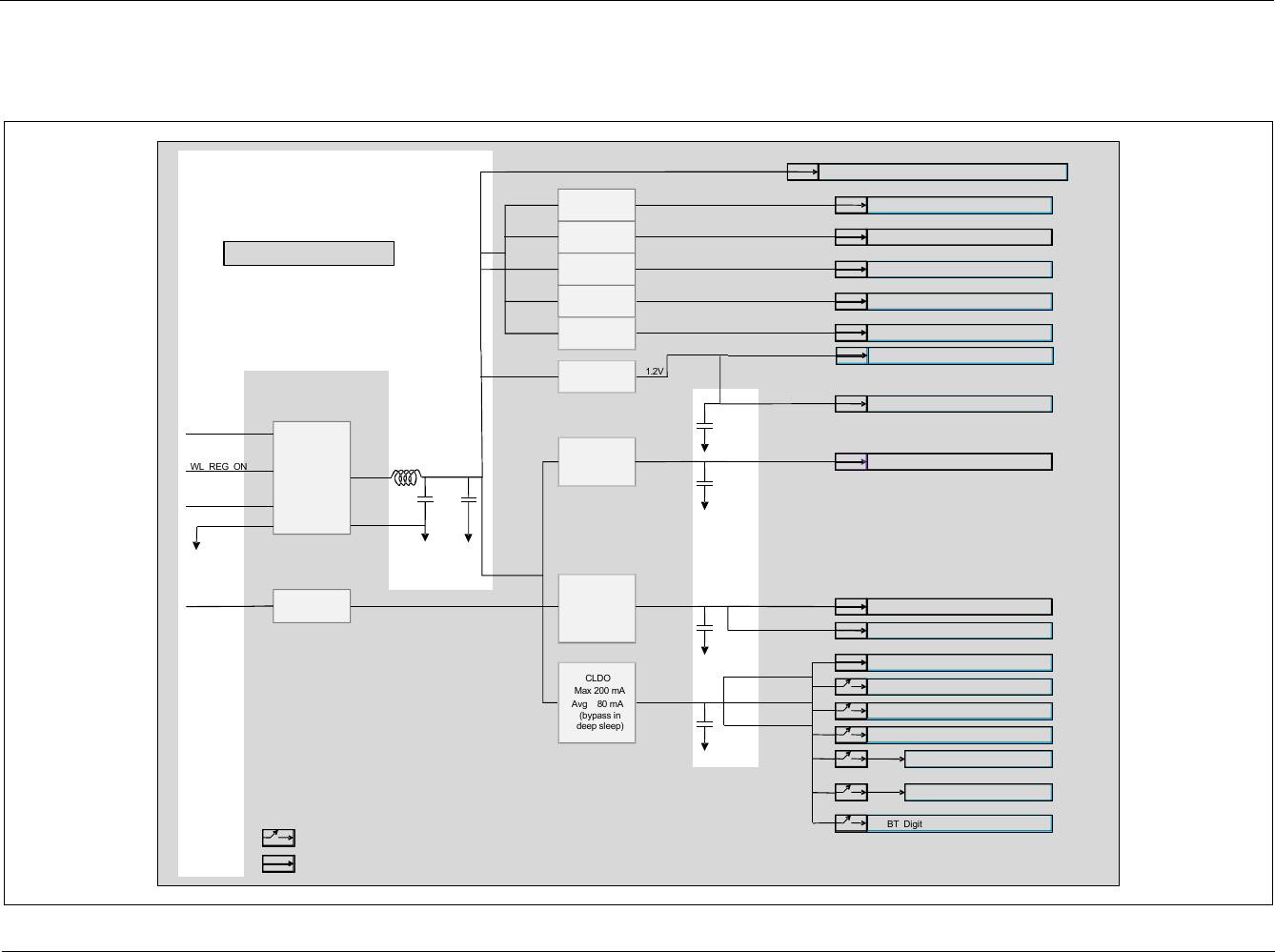1275x952 pixels.
Task: Click the power switch icon beside BT Digit
Action: 851,823
